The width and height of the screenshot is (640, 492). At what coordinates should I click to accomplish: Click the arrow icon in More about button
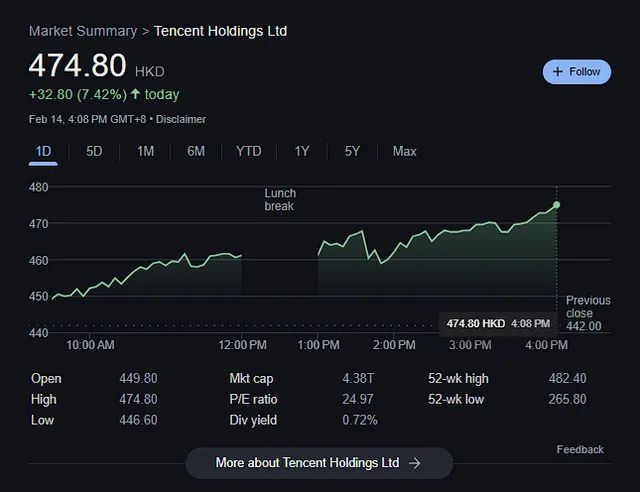(415, 463)
